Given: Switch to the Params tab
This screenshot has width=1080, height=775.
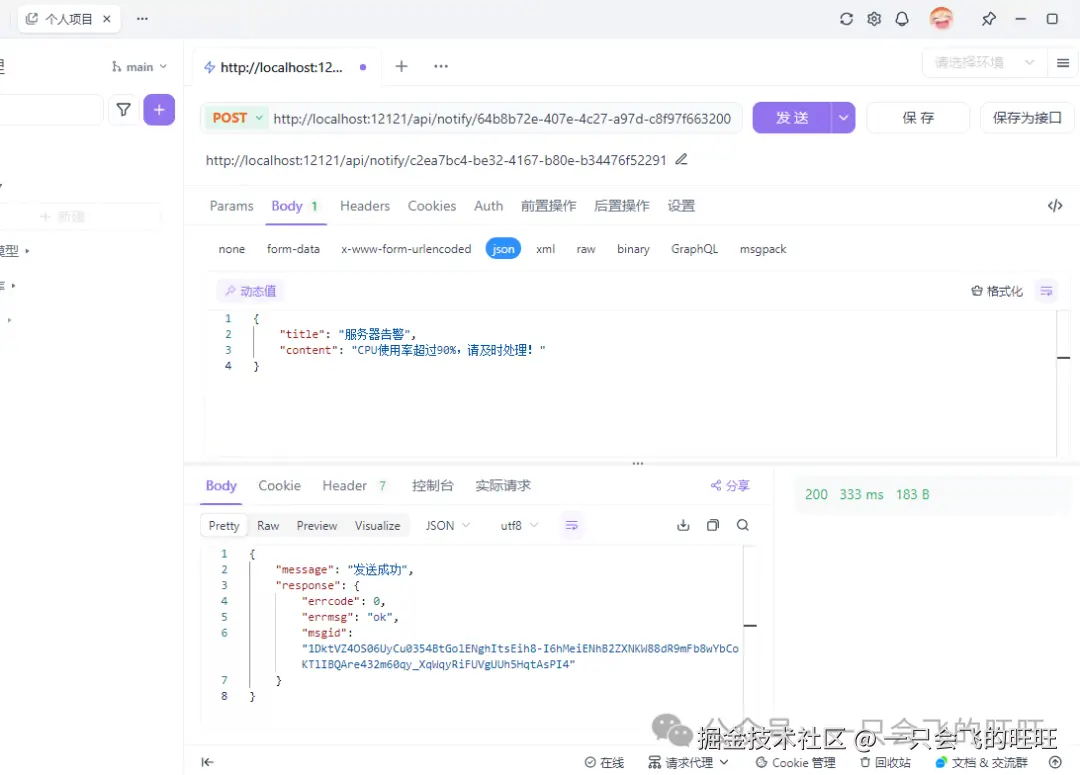Looking at the screenshot, I should pyautogui.click(x=231, y=206).
